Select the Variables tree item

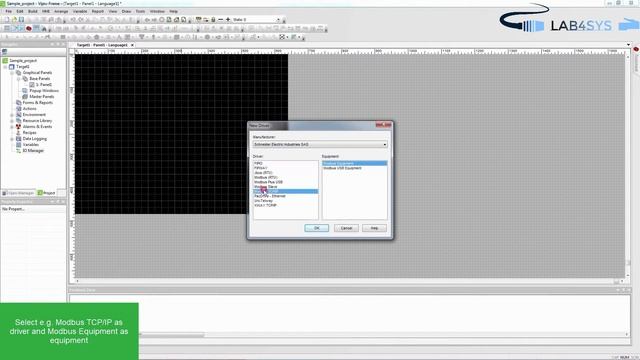[x=31, y=144]
